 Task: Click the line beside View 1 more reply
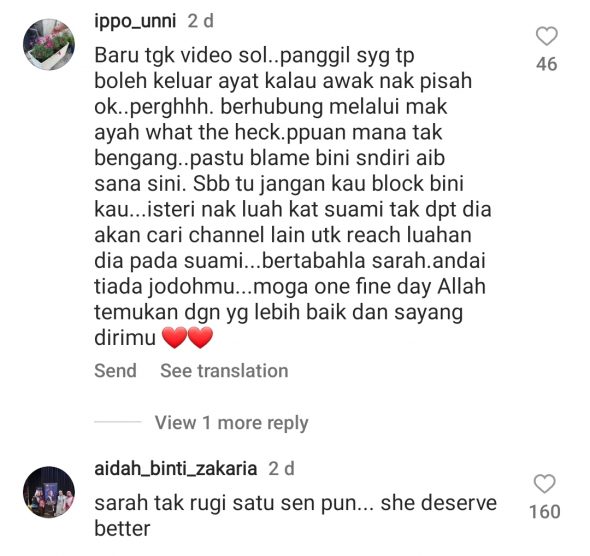click(x=118, y=422)
